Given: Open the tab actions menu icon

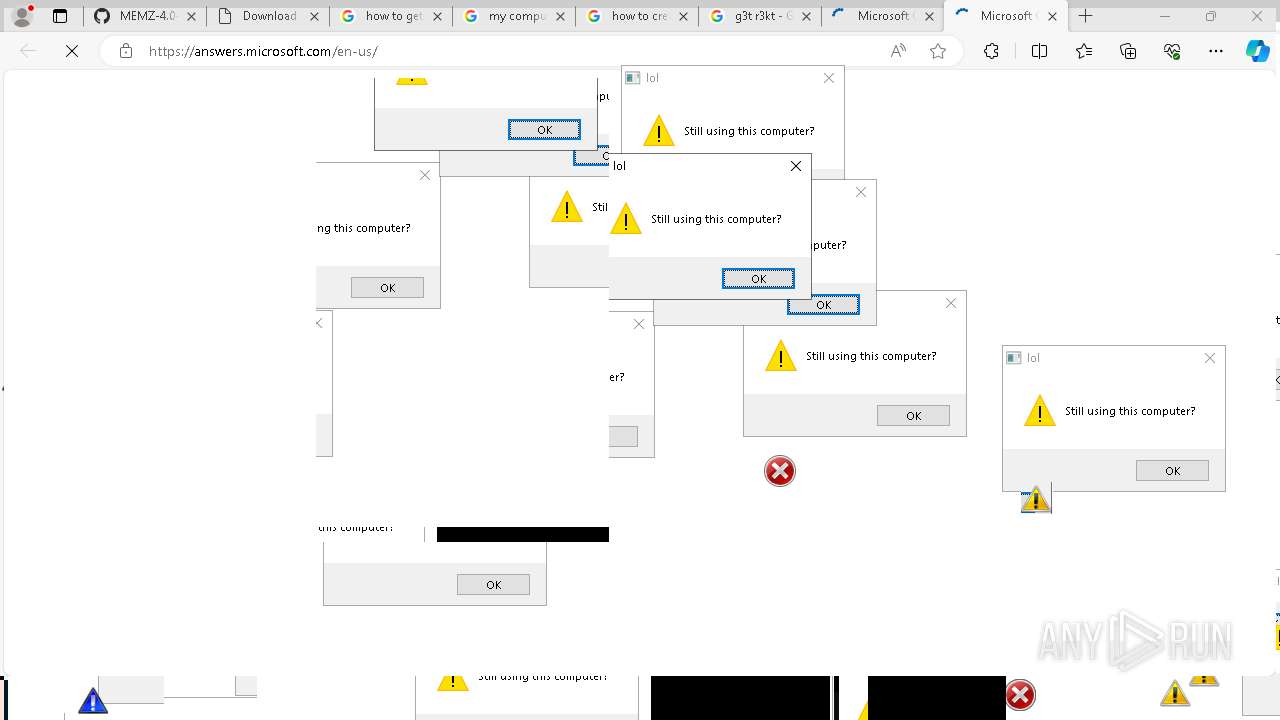Looking at the screenshot, I should [60, 16].
